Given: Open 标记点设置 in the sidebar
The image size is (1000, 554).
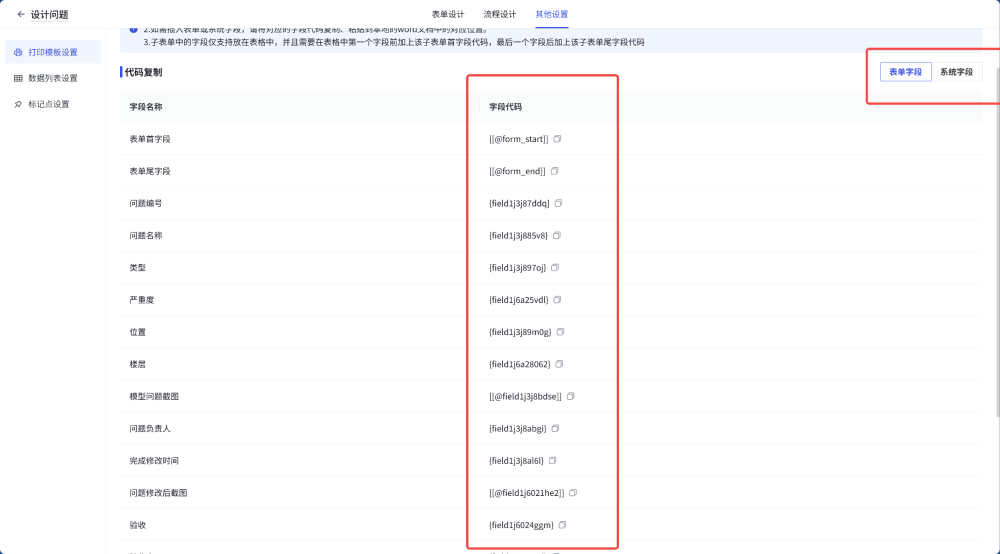Looking at the screenshot, I should pos(48,104).
